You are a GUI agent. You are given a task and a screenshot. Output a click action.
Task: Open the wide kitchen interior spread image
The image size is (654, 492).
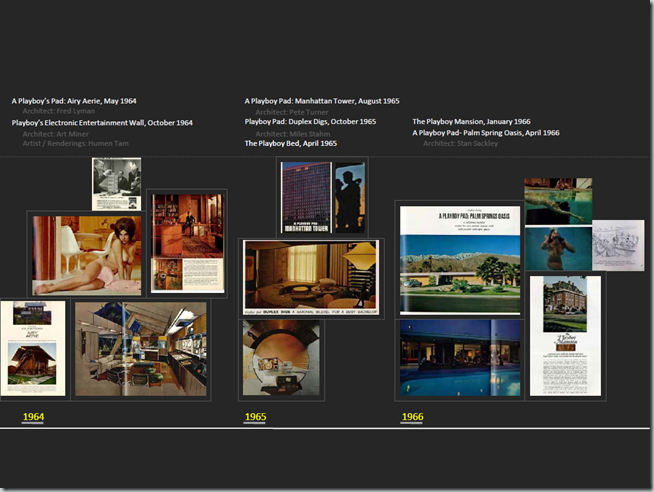(141, 349)
